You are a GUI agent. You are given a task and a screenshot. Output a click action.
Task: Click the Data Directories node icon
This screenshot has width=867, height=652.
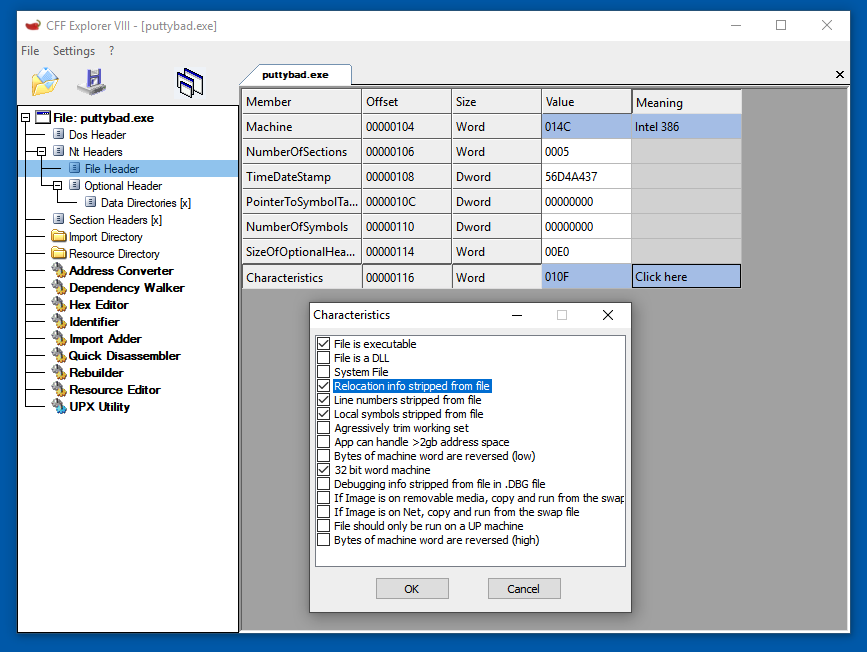(91, 202)
